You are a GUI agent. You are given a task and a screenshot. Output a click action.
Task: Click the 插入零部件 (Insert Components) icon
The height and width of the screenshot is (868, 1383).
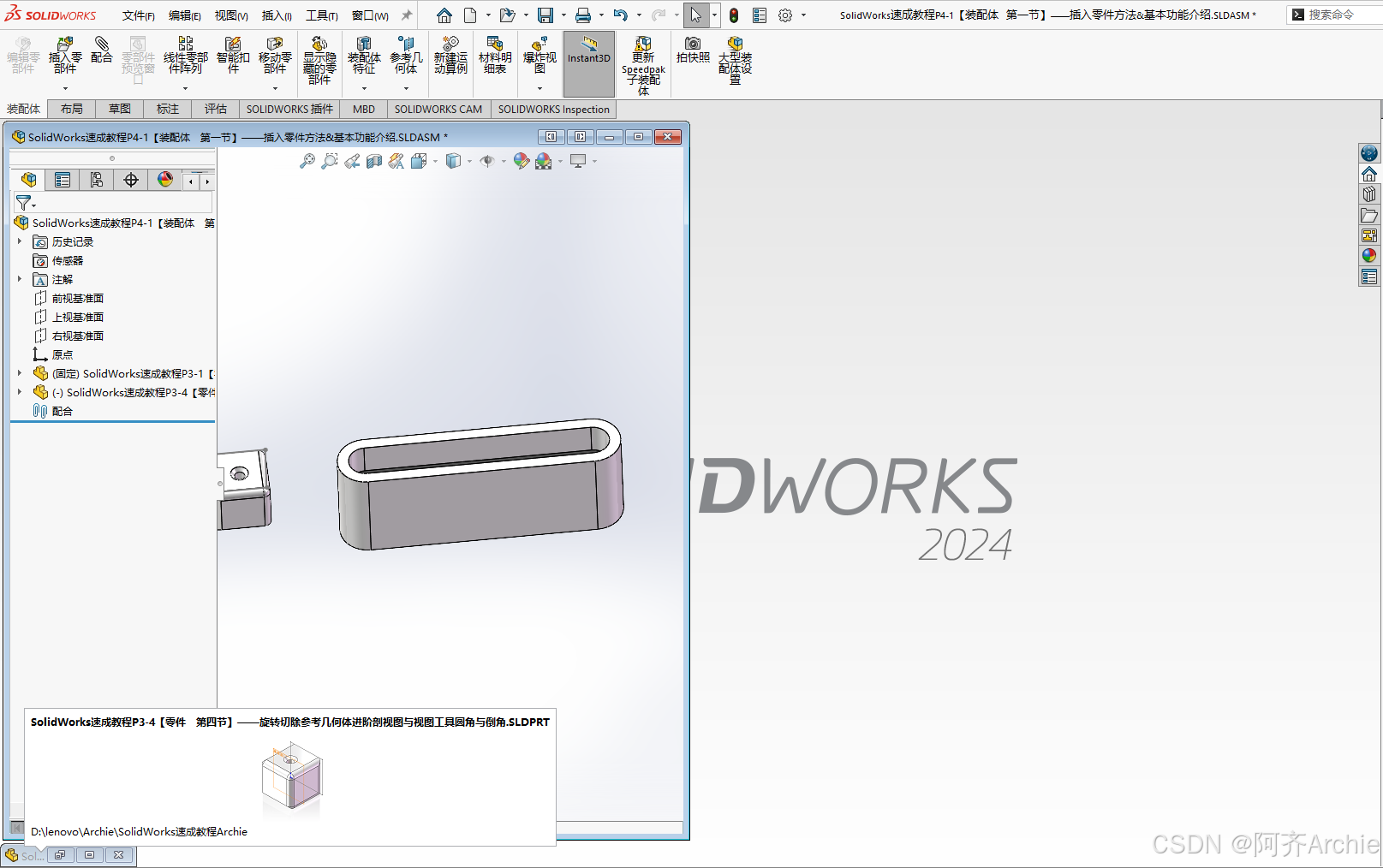(65, 55)
